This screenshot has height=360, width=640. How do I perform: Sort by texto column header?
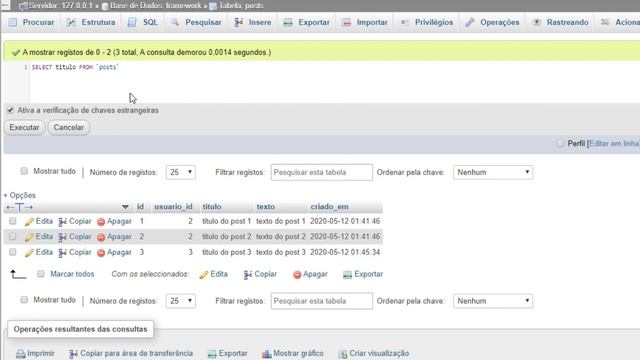click(x=265, y=207)
